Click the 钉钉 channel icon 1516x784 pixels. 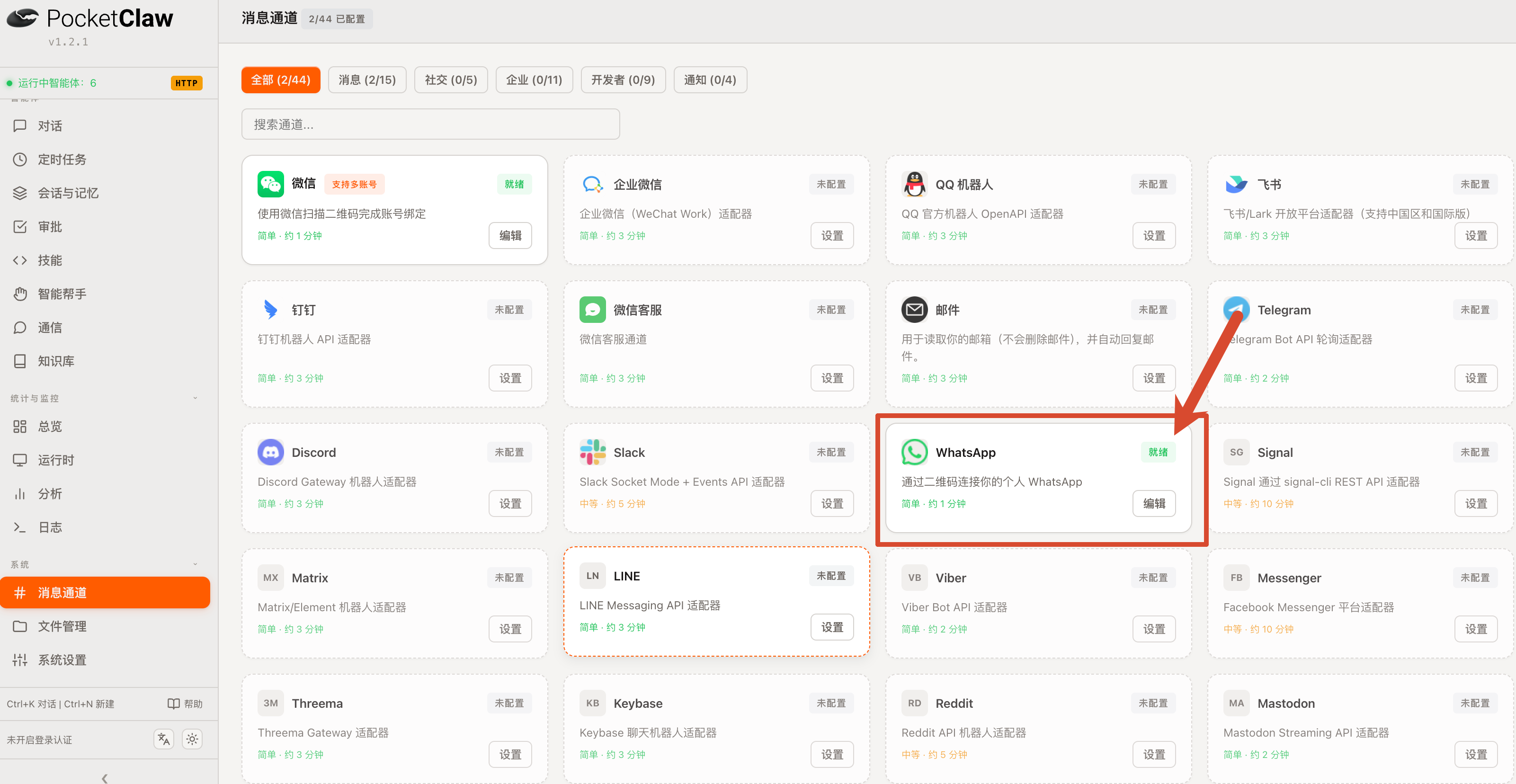pos(270,310)
